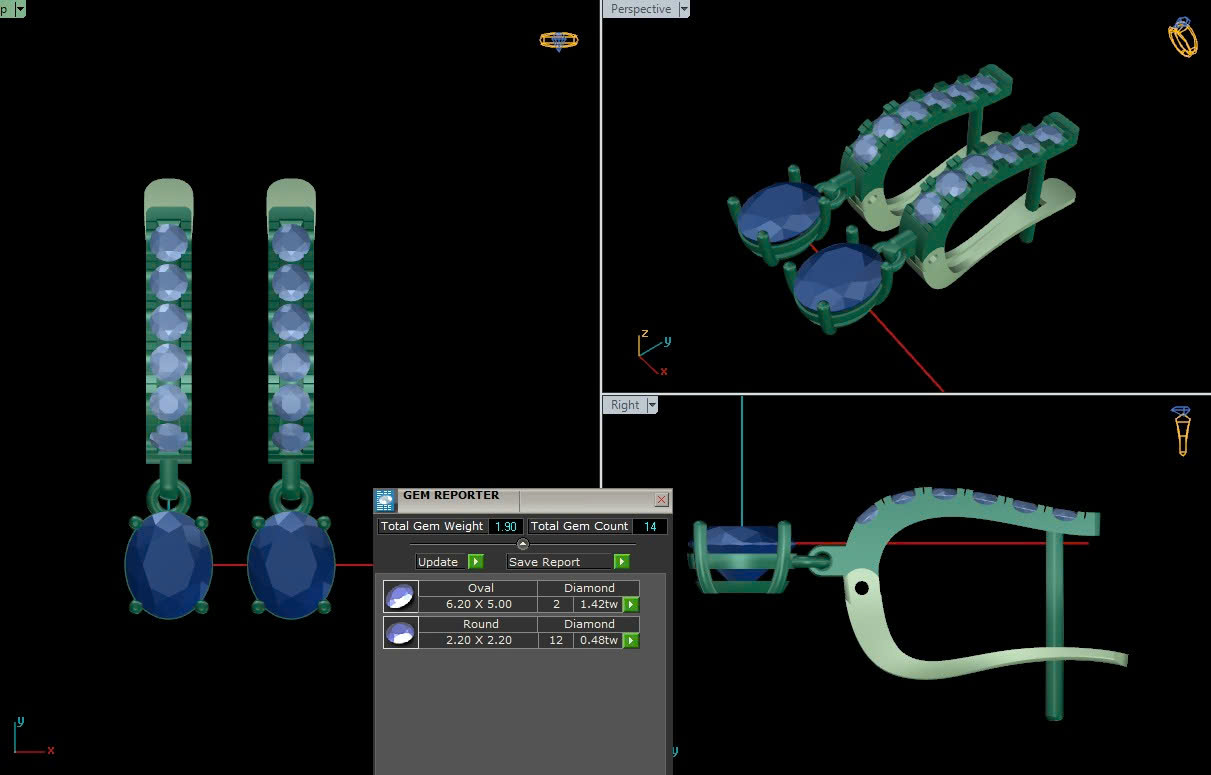Click the Gem Reporter panel icon
Viewport: 1211px width, 775px height.
tap(386, 500)
